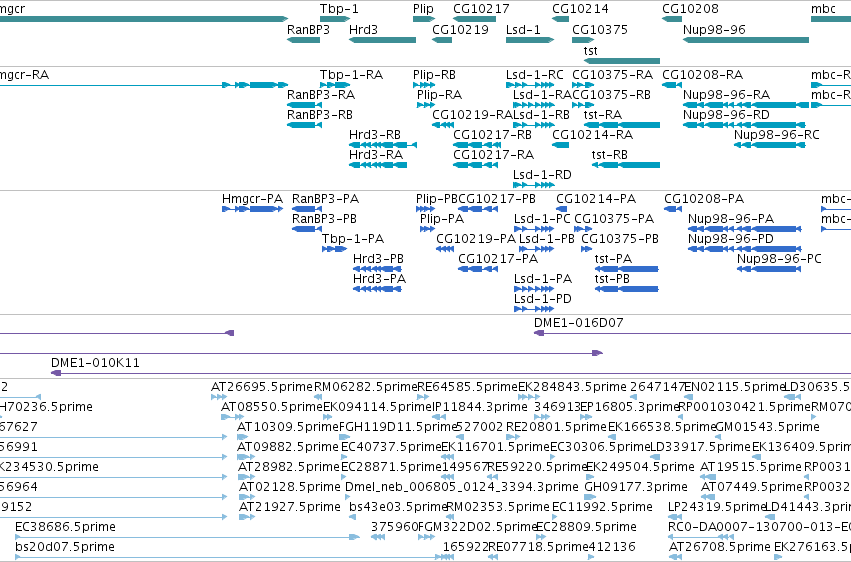Viewport: 851px width, 562px height.
Task: Select the CG10217 gene bar
Action: 474,20
